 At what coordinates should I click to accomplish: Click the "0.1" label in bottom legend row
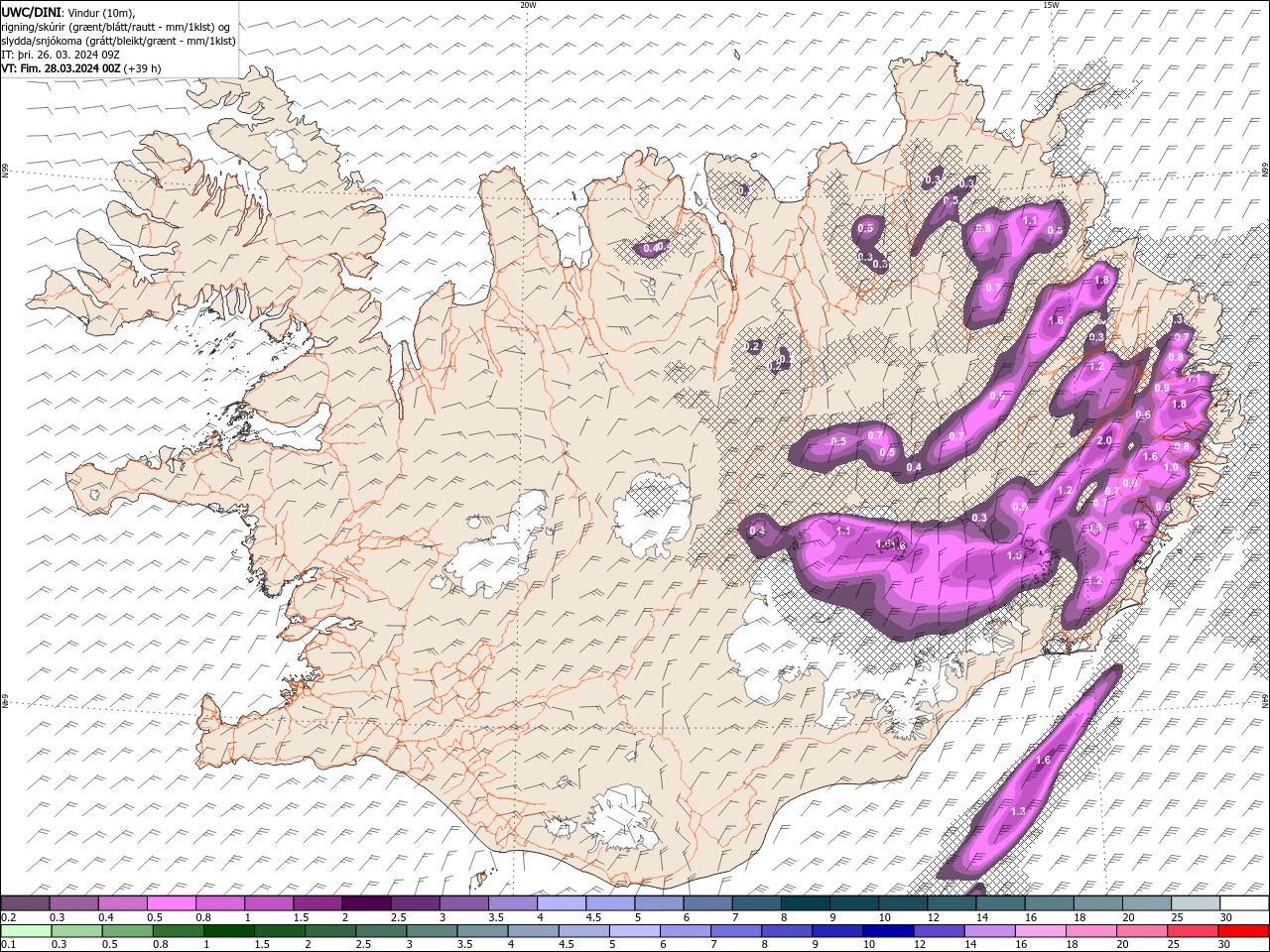coord(8,944)
